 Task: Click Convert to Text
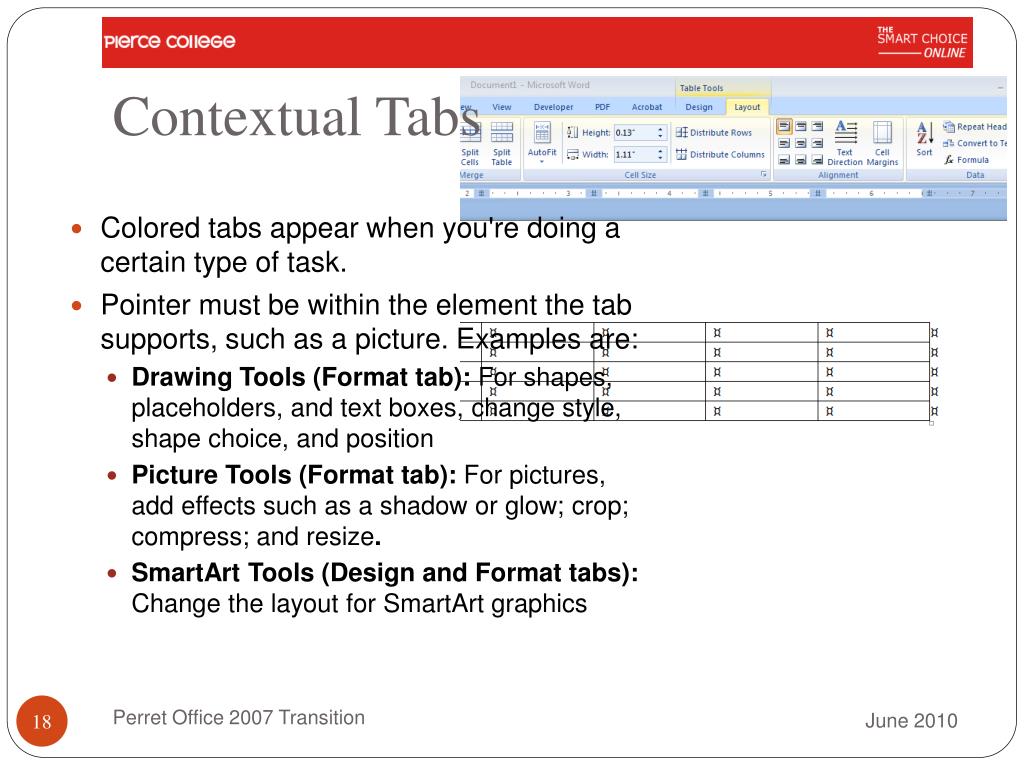[x=974, y=143]
